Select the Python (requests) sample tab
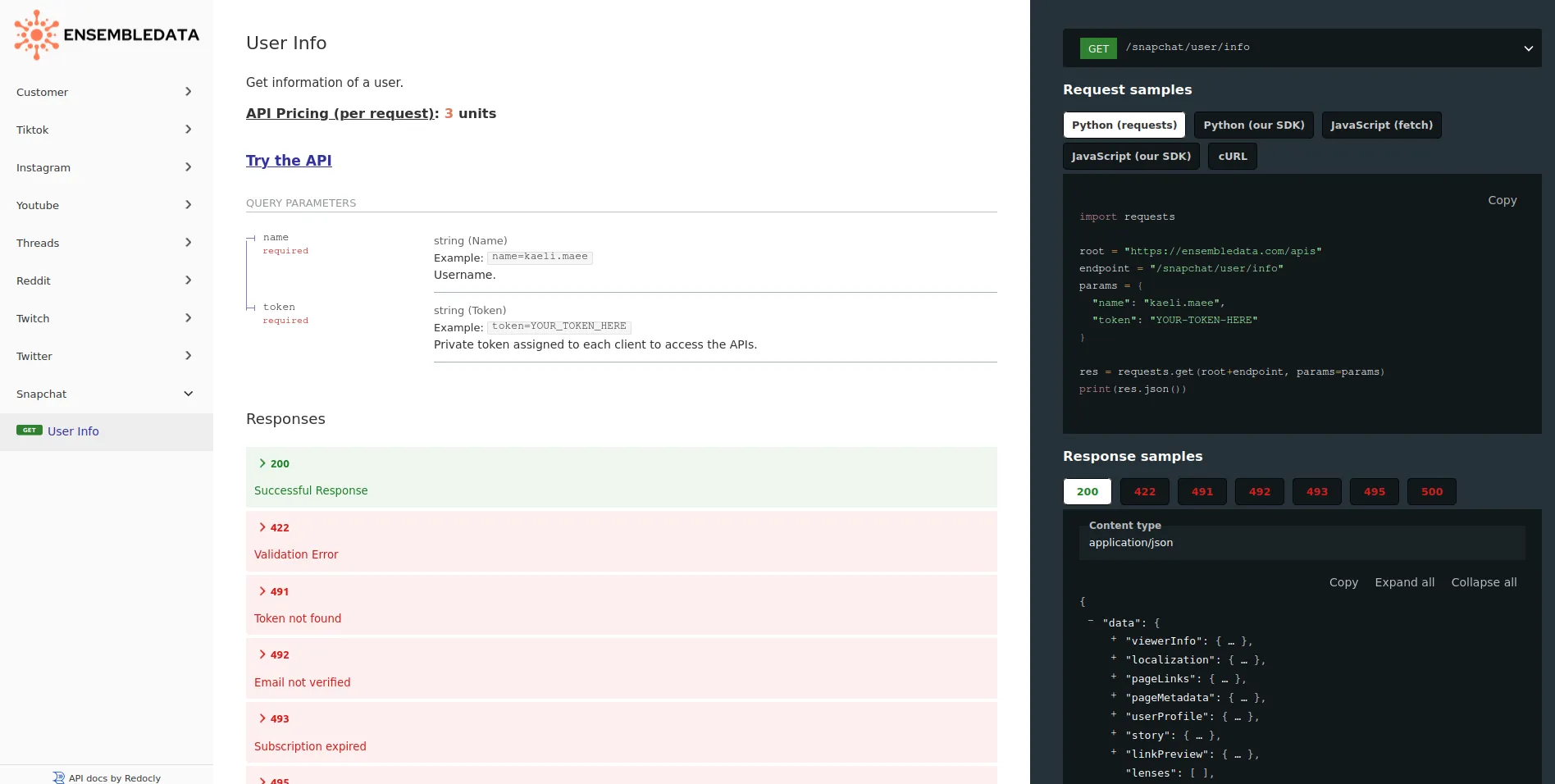This screenshot has height=784, width=1555. click(x=1124, y=125)
